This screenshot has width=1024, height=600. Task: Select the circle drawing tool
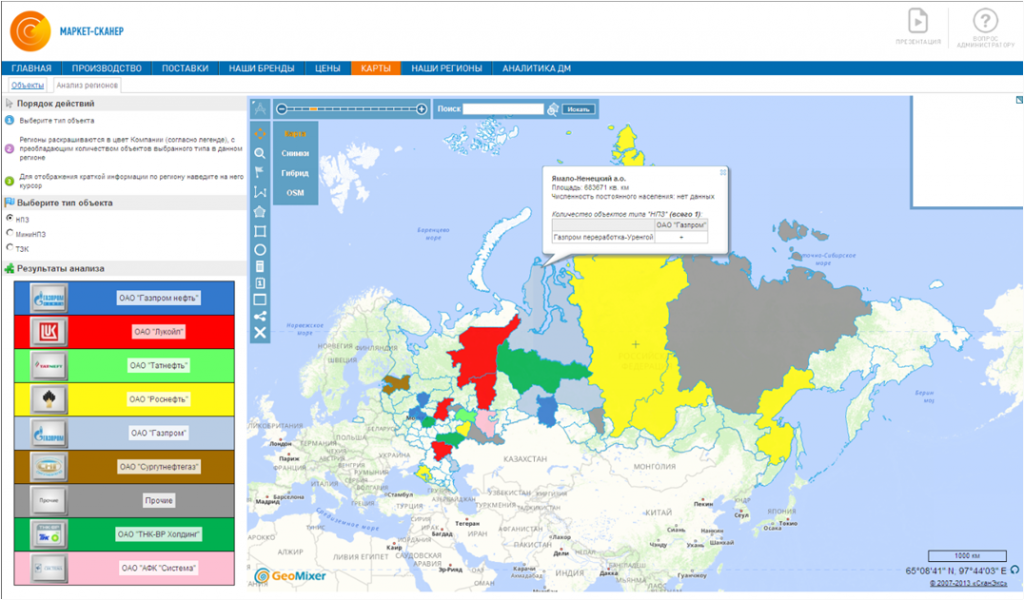pyautogui.click(x=260, y=249)
